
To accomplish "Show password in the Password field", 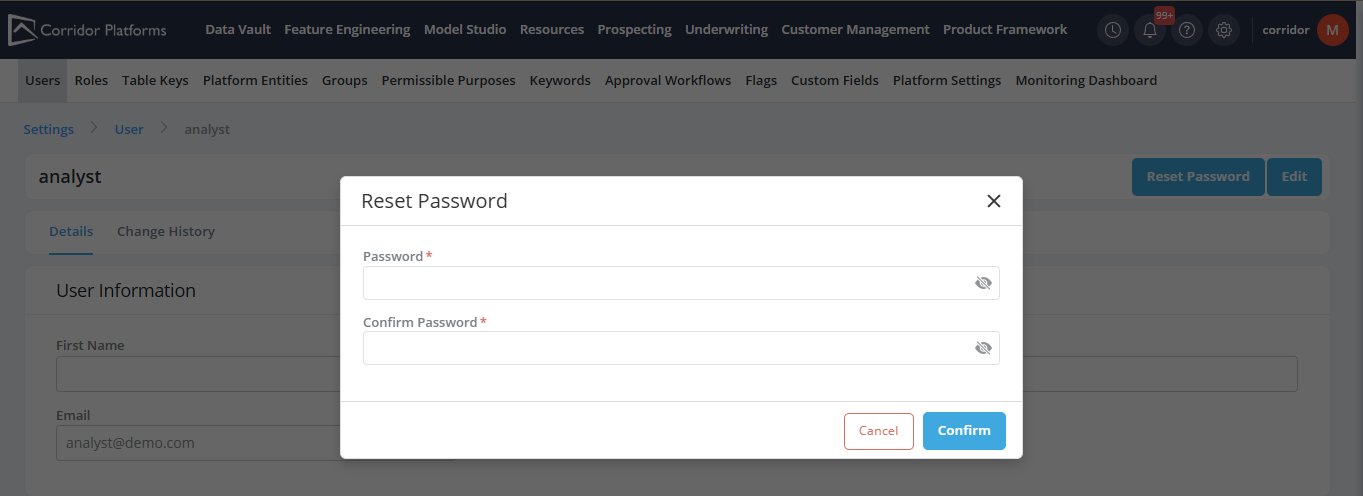I will pyautogui.click(x=983, y=283).
